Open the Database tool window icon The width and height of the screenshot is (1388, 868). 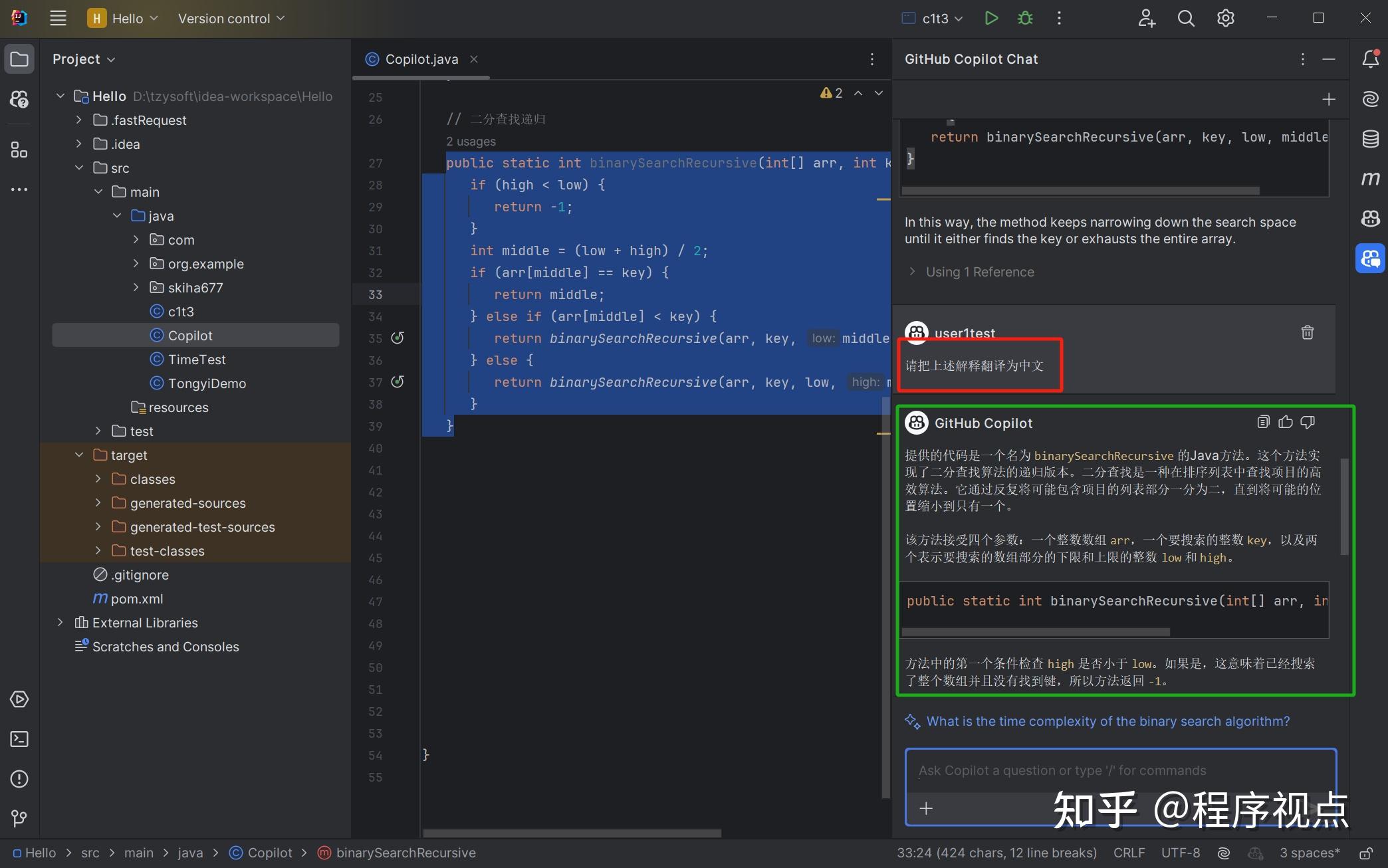(x=1370, y=139)
